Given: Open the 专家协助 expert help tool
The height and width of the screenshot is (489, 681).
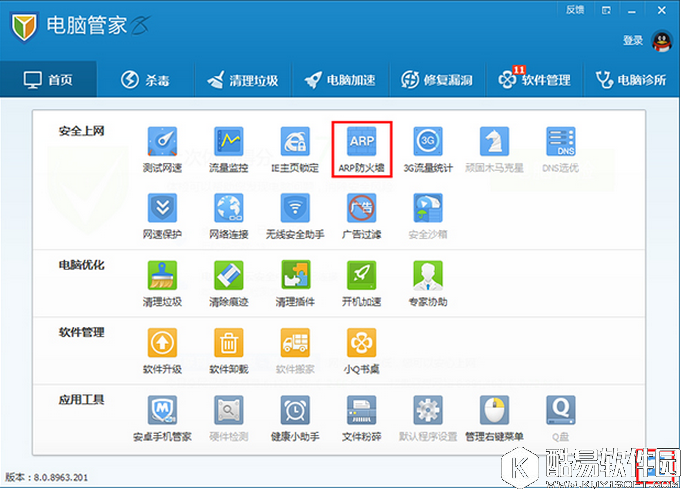Looking at the screenshot, I should [428, 283].
